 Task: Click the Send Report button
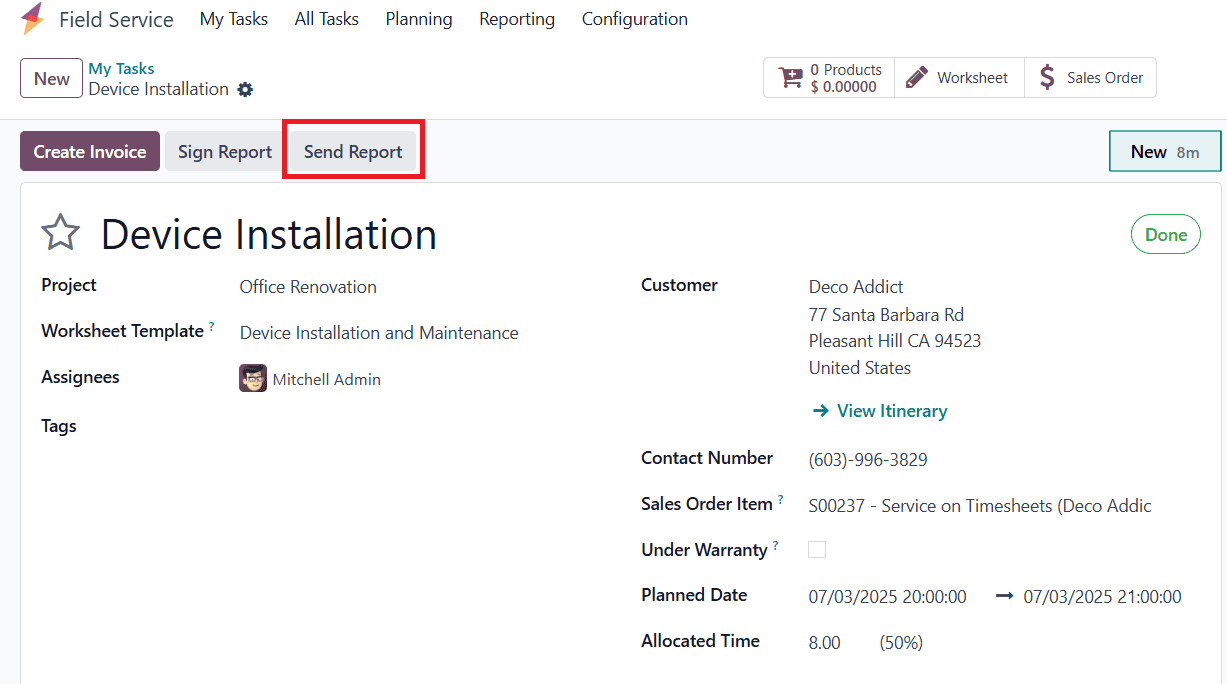[x=353, y=151]
